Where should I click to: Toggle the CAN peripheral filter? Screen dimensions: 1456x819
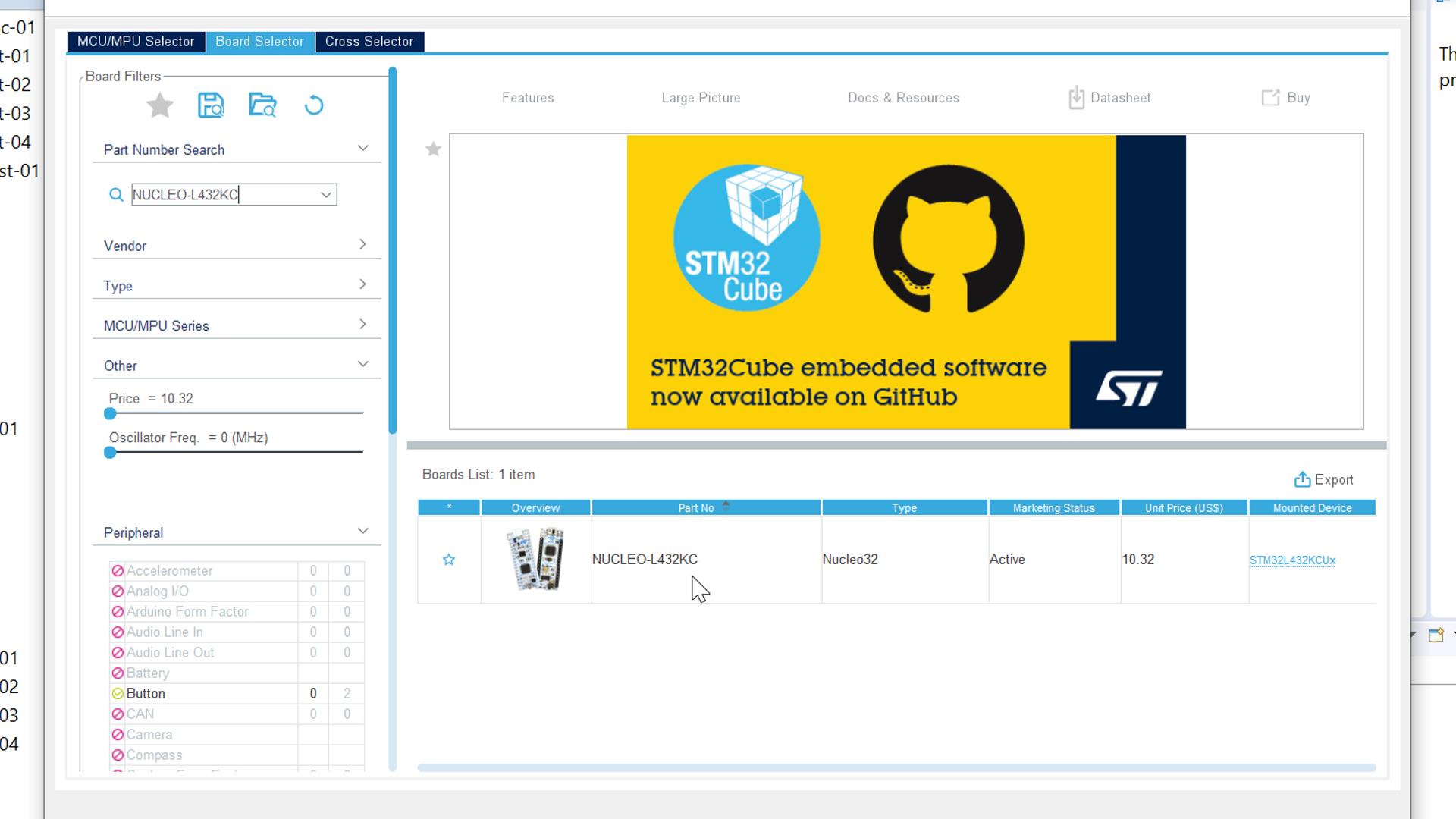(x=118, y=714)
